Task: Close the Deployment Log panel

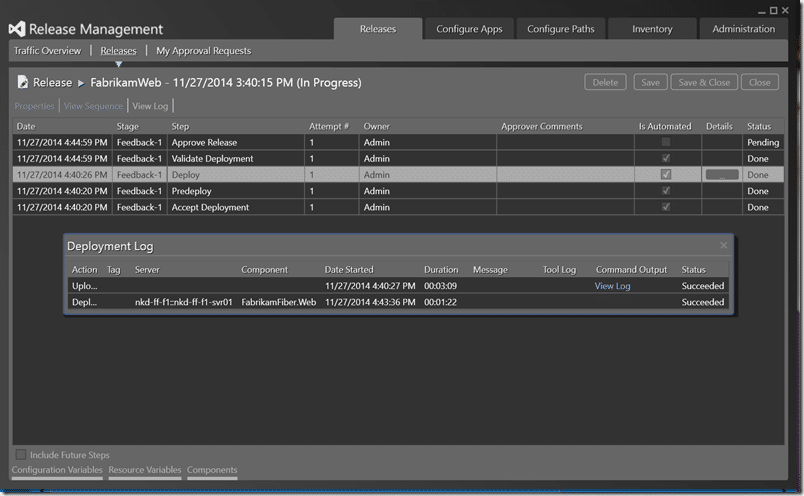Action: (x=723, y=245)
